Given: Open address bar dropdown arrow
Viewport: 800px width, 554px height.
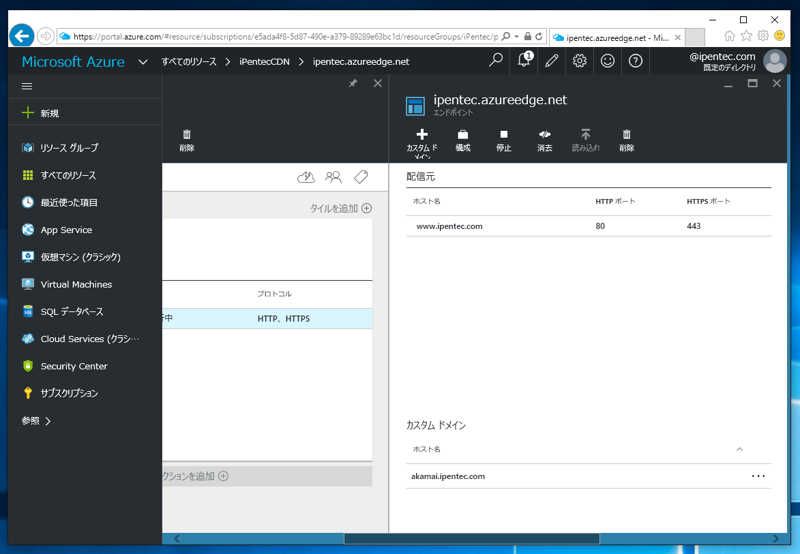Looking at the screenshot, I should pyautogui.click(x=517, y=36).
